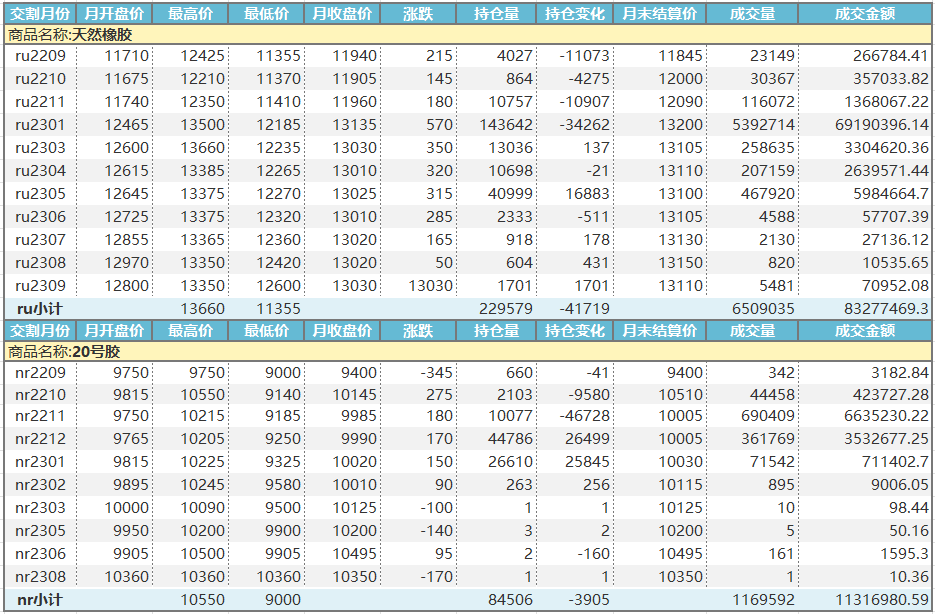Select the nr2212 contract row label
Screen dimensions: 935x614
(40, 439)
